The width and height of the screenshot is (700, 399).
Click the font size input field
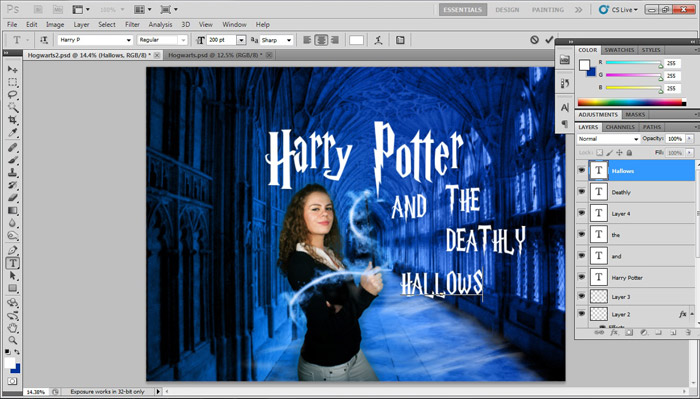click(x=221, y=40)
